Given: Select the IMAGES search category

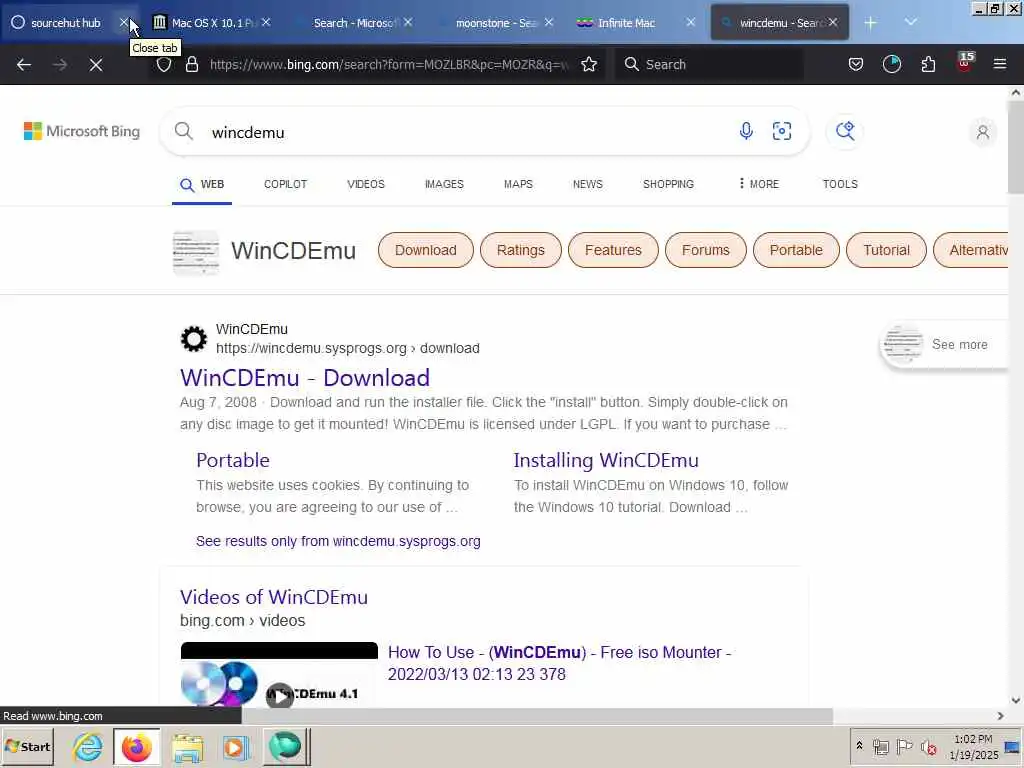Looking at the screenshot, I should point(444,184).
